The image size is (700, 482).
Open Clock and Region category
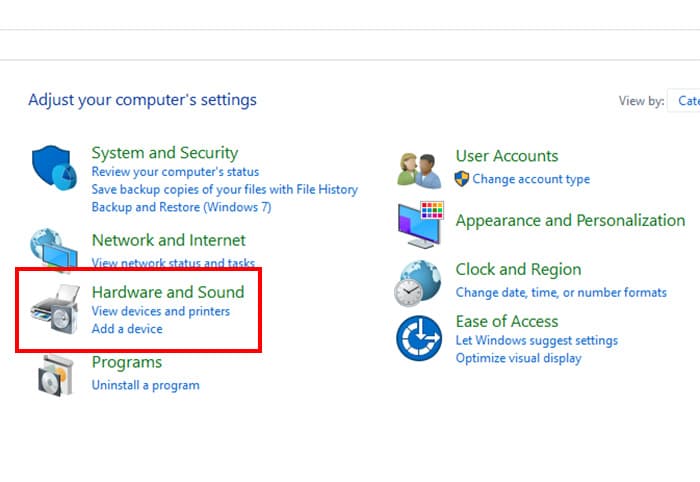[518, 270]
